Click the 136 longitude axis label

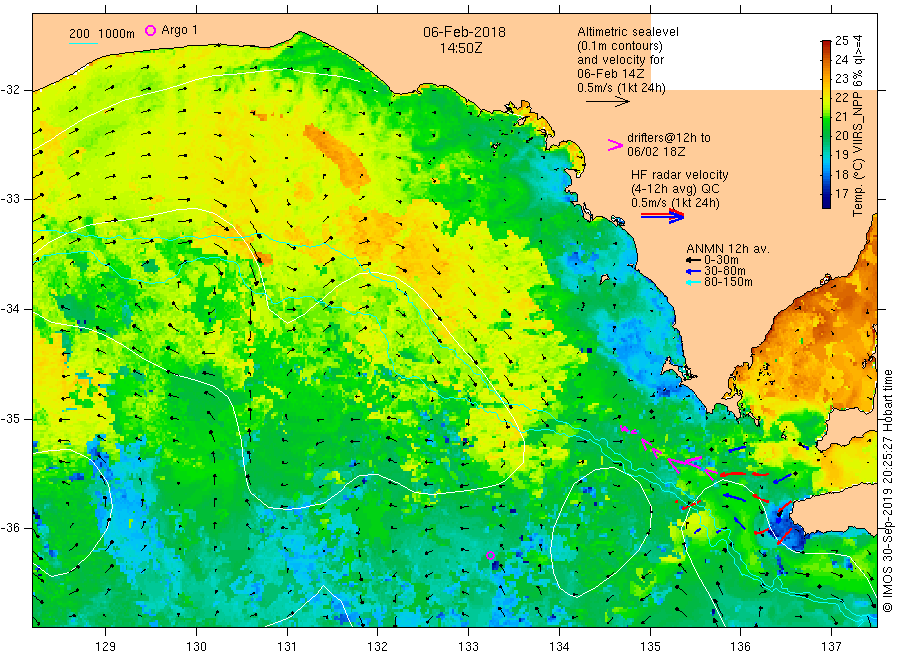740,647
